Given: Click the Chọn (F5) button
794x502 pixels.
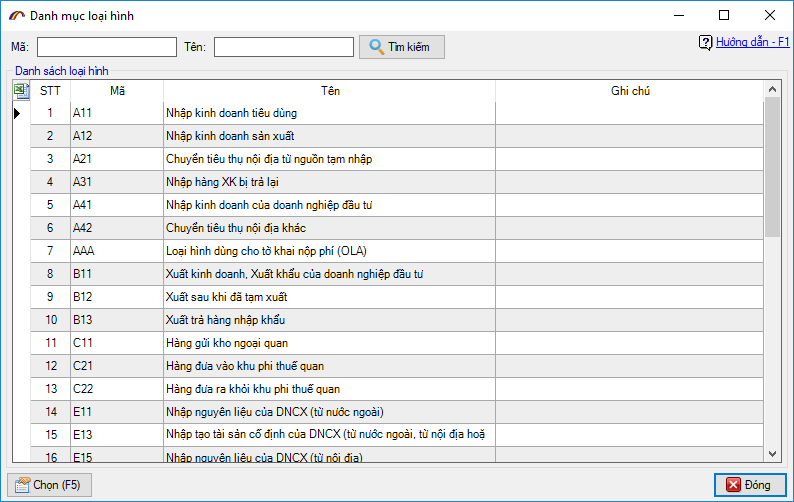Looking at the screenshot, I should point(49,485).
